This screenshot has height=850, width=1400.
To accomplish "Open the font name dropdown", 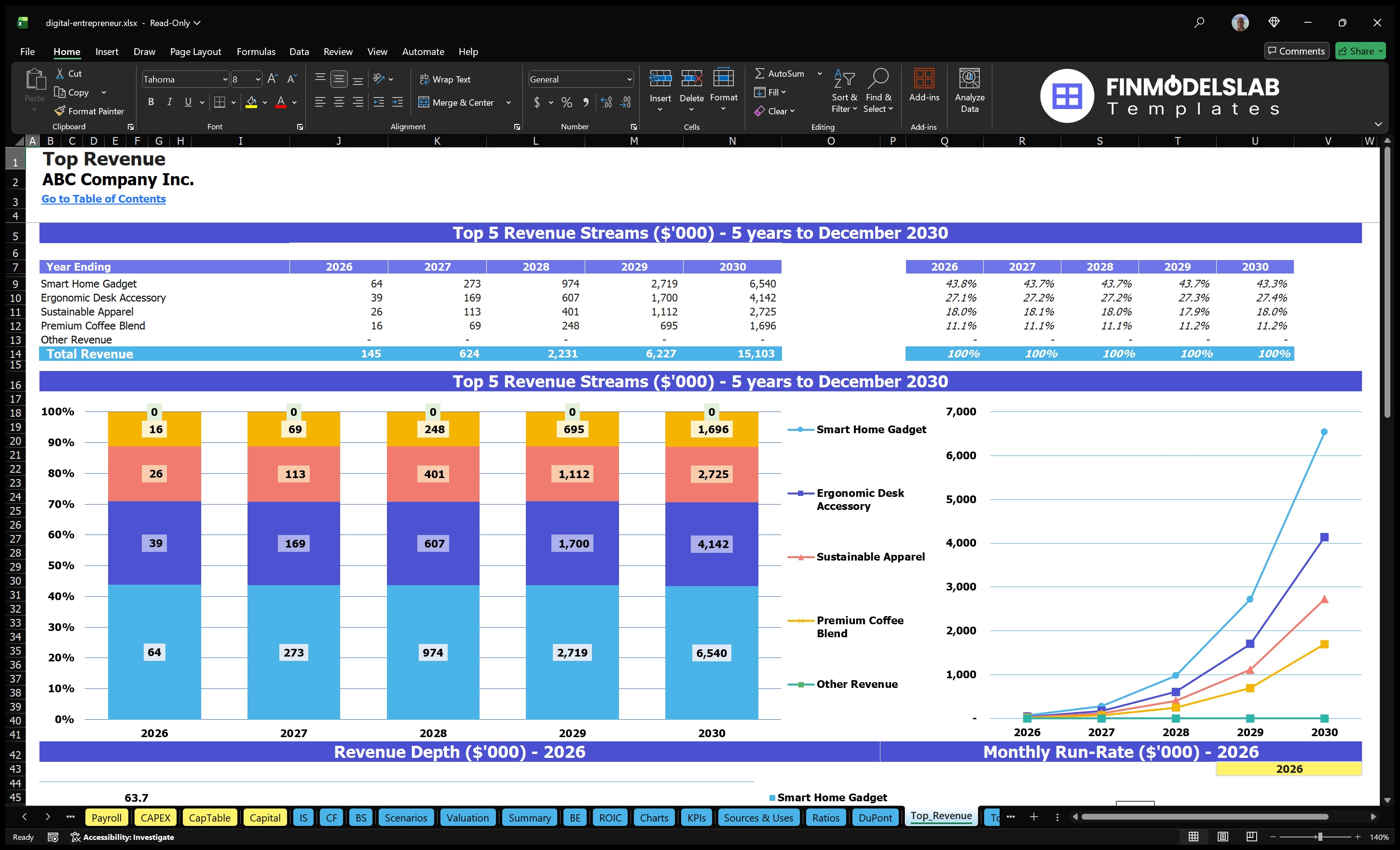I will coord(226,79).
